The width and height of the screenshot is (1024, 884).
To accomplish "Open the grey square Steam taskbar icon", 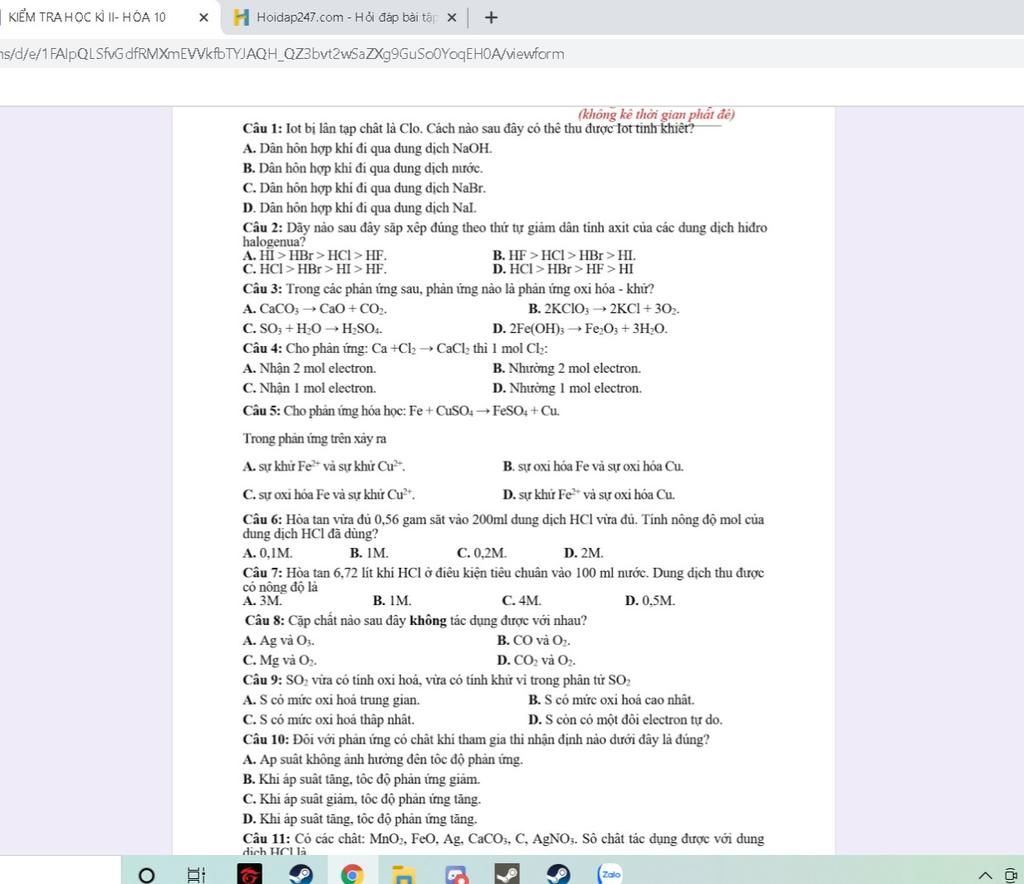I will pyautogui.click(x=507, y=874).
